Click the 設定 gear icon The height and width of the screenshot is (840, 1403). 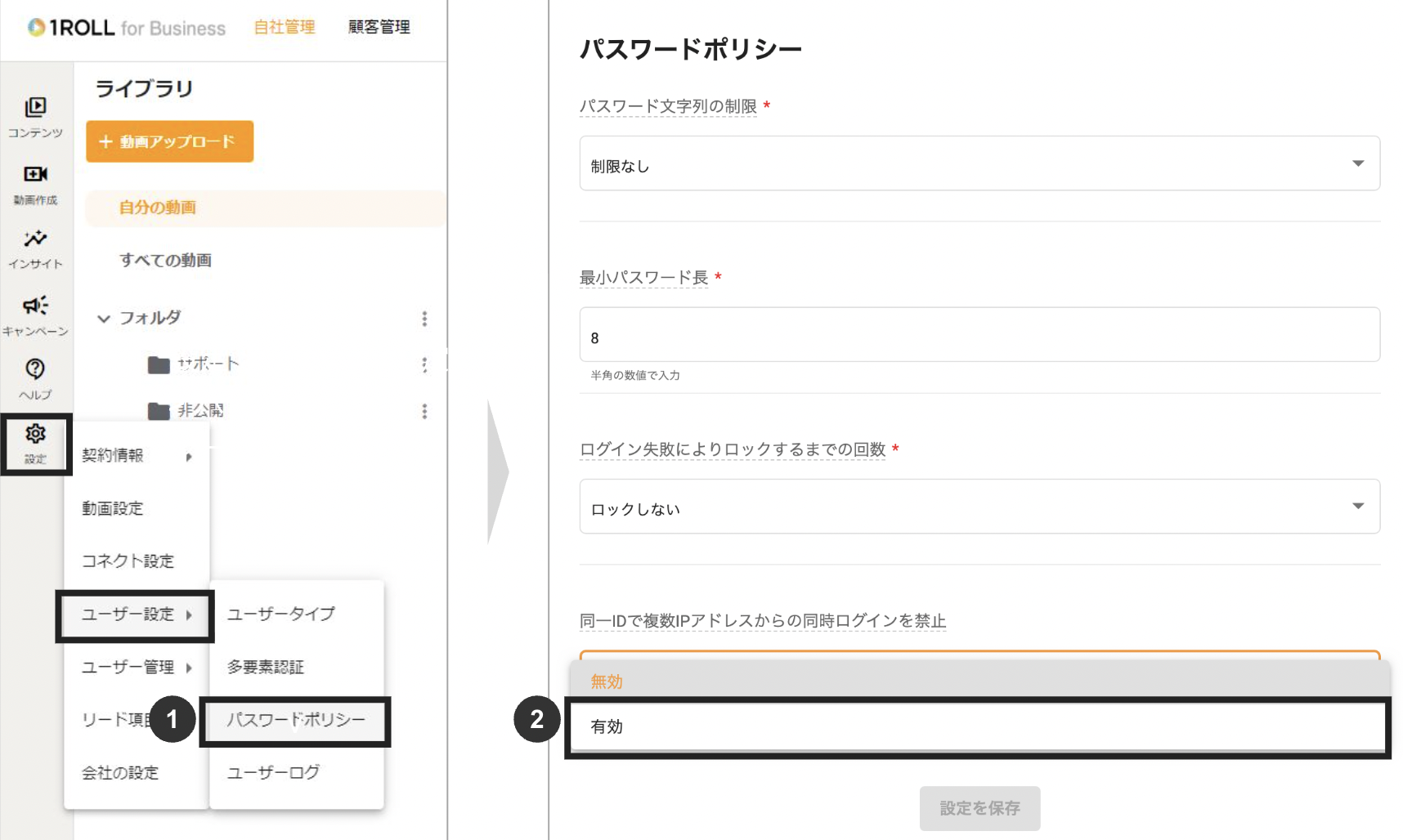tap(36, 436)
